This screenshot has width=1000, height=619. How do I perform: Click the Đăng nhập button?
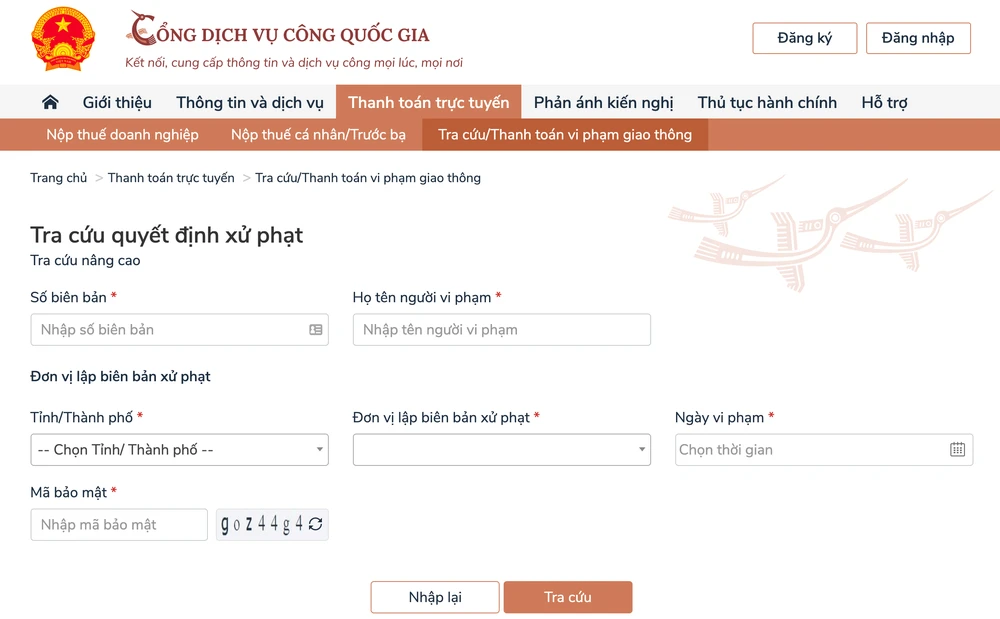click(x=918, y=38)
